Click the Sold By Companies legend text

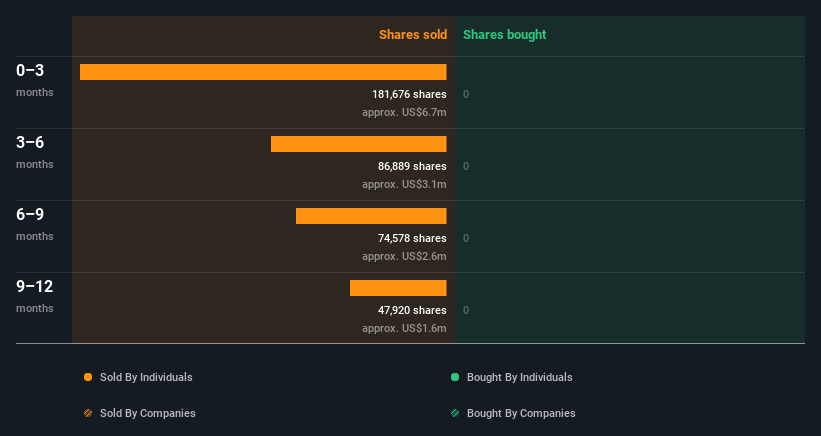point(148,413)
